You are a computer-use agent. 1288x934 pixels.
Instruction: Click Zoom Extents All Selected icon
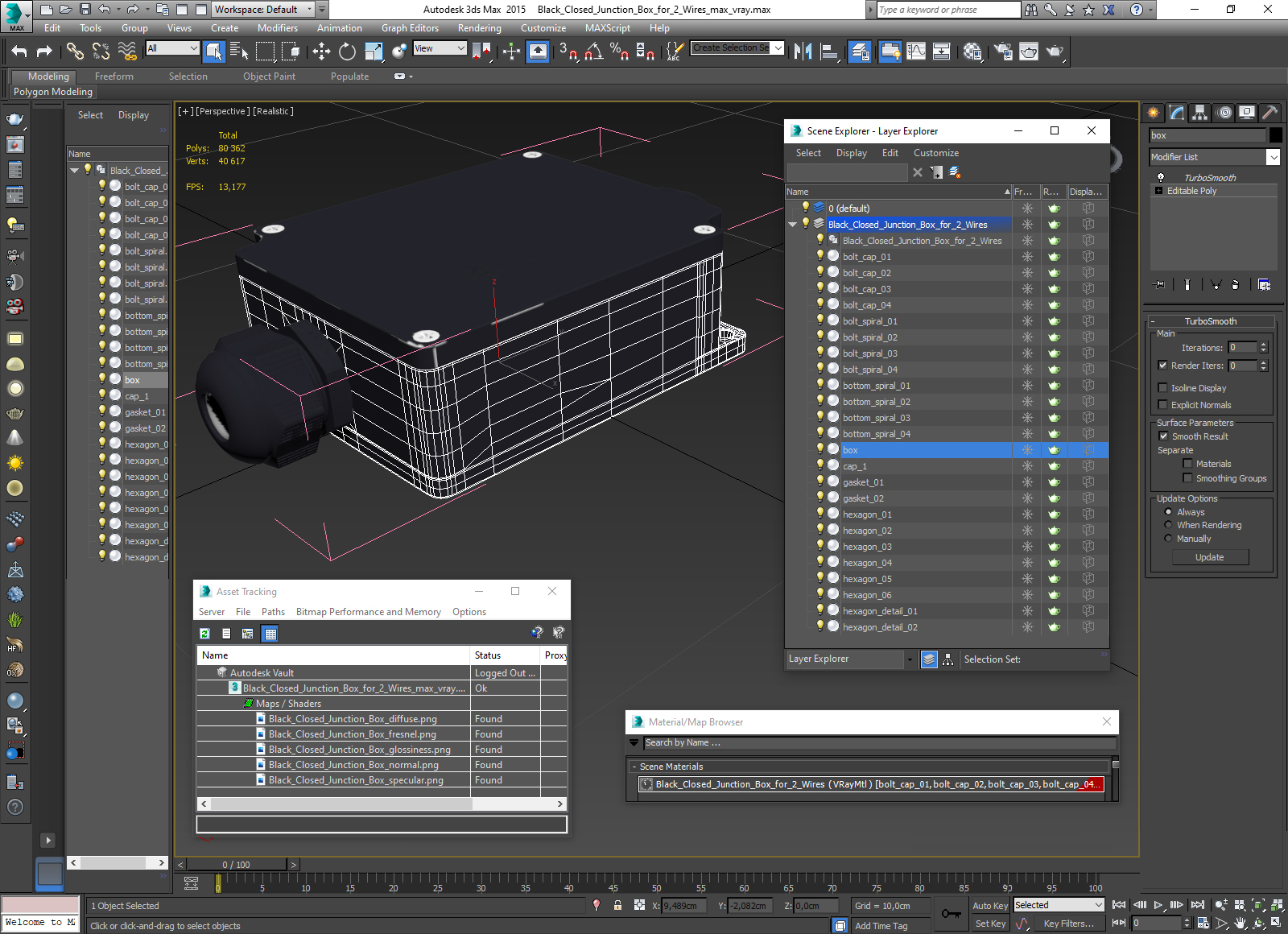pyautogui.click(x=1278, y=905)
